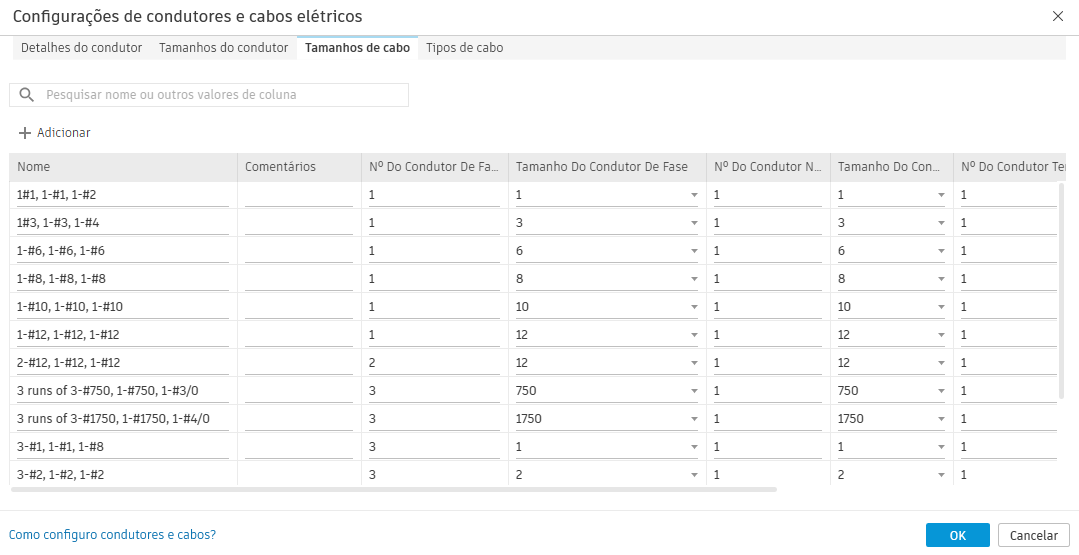Close the Configurações de condutores dialog

pos(1058,16)
